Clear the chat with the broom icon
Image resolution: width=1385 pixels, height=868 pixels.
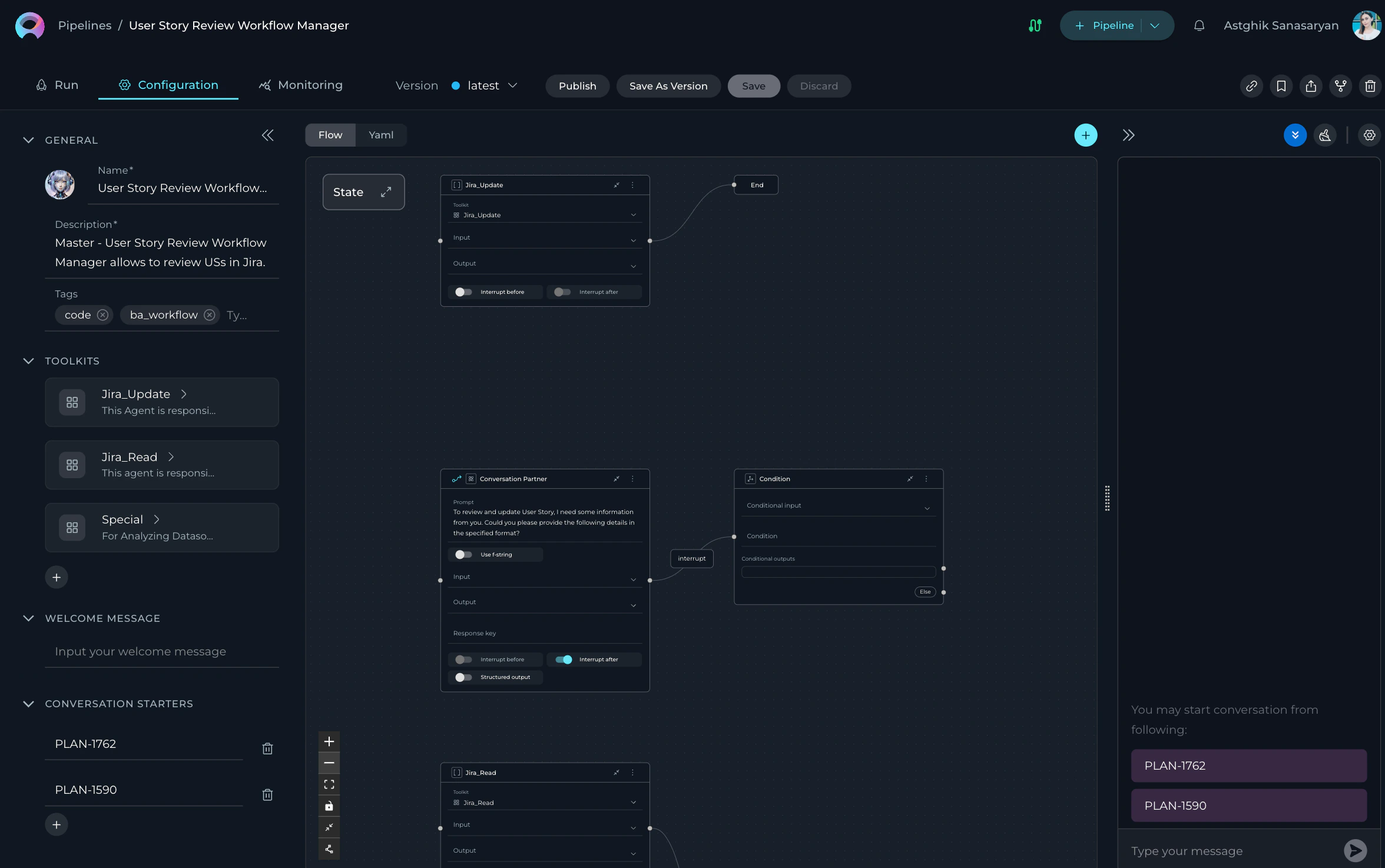(x=1326, y=135)
